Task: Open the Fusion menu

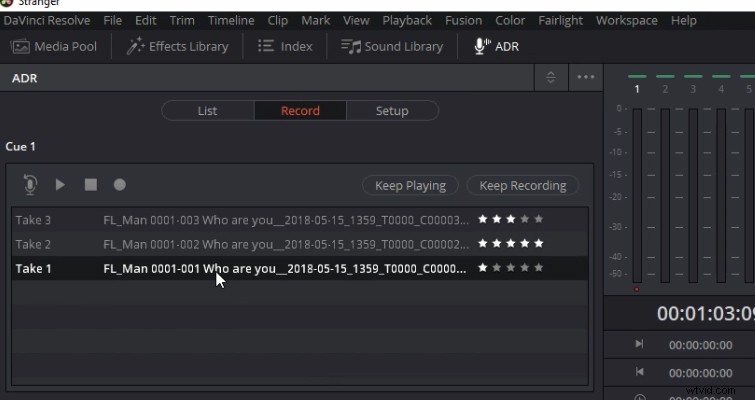Action: 463,21
